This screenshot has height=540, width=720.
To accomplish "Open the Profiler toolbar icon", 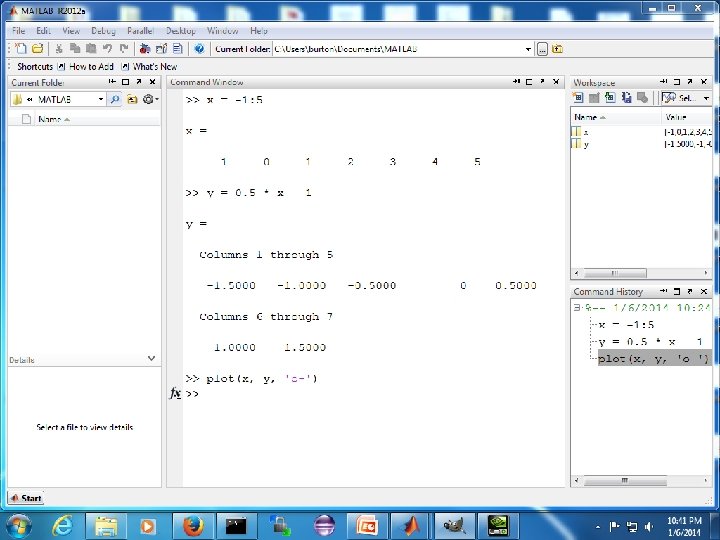I will (178, 48).
